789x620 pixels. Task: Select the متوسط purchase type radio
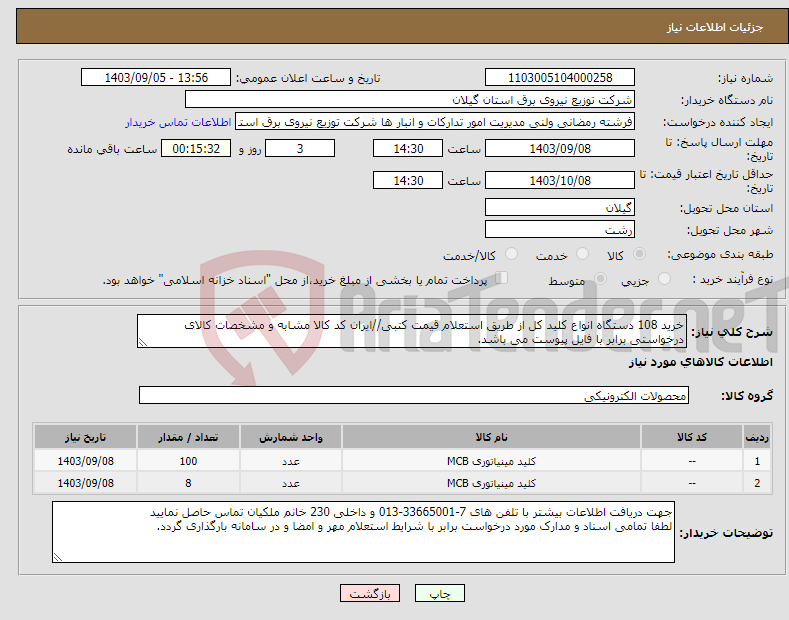pyautogui.click(x=600, y=279)
